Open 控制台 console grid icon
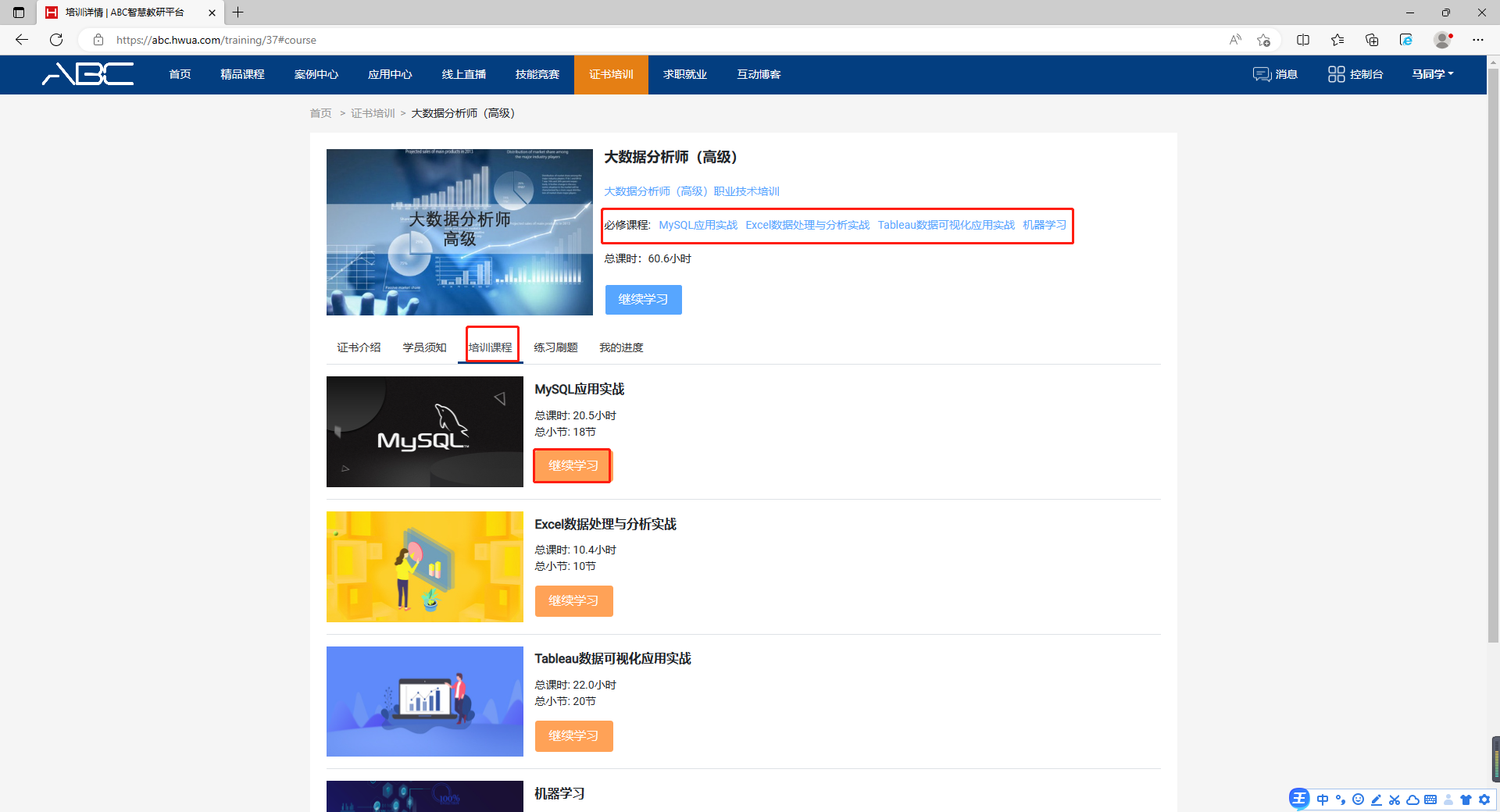 click(x=1355, y=74)
